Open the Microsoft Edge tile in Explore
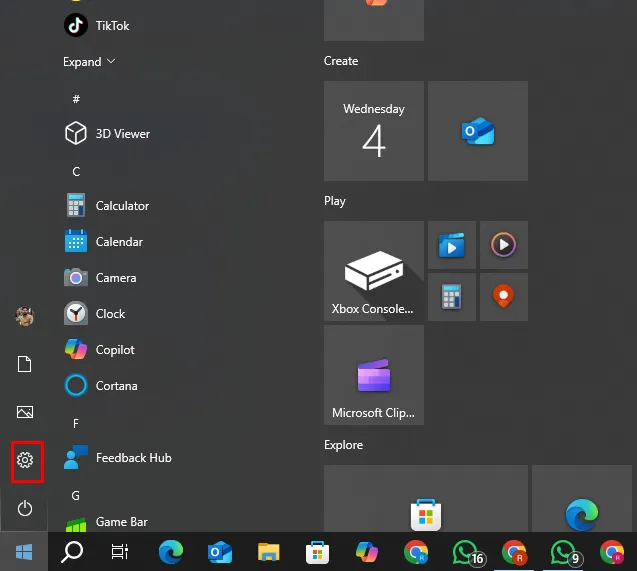The height and width of the screenshot is (571, 637). click(x=582, y=498)
